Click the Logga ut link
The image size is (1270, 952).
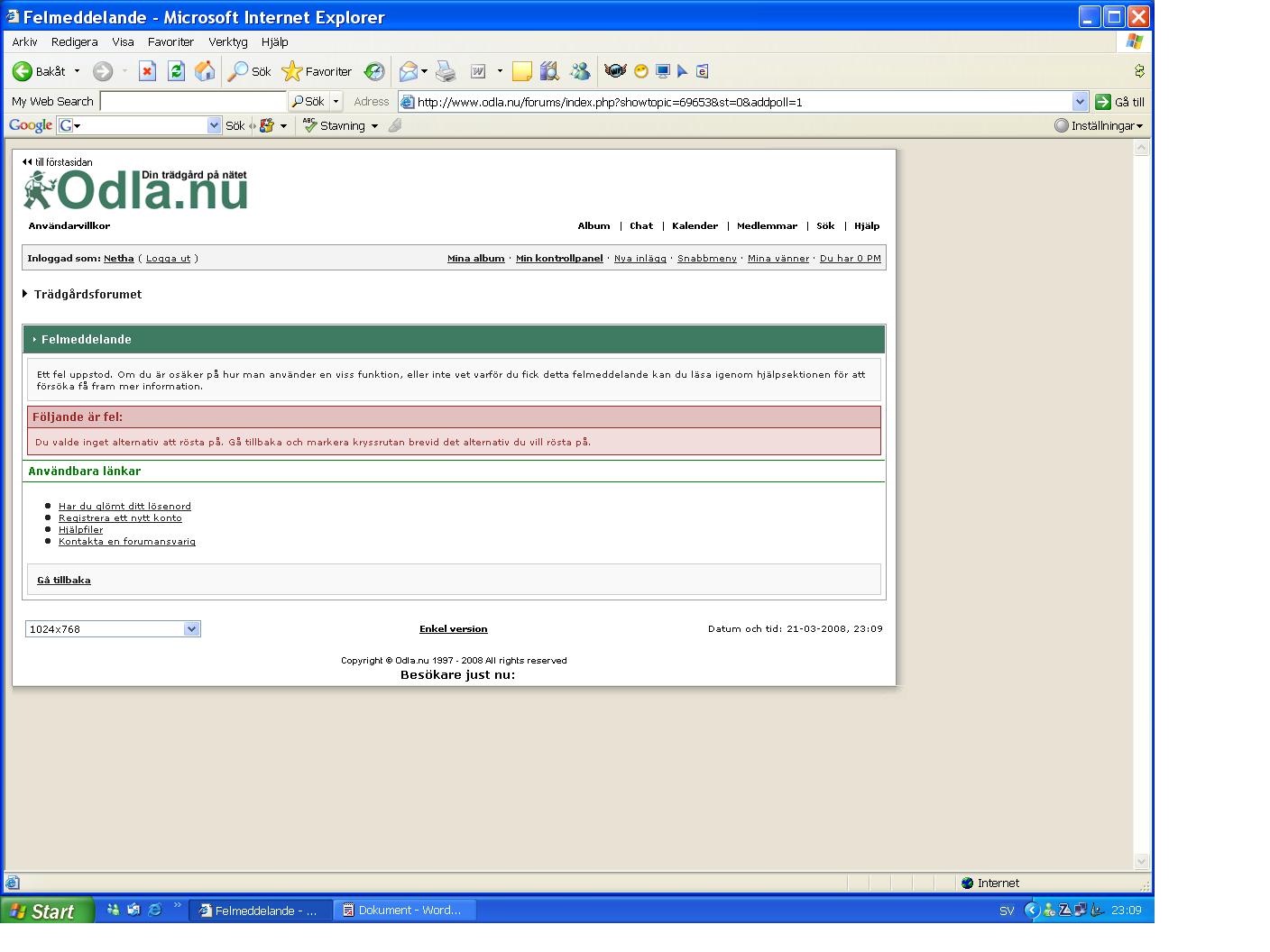tap(168, 259)
